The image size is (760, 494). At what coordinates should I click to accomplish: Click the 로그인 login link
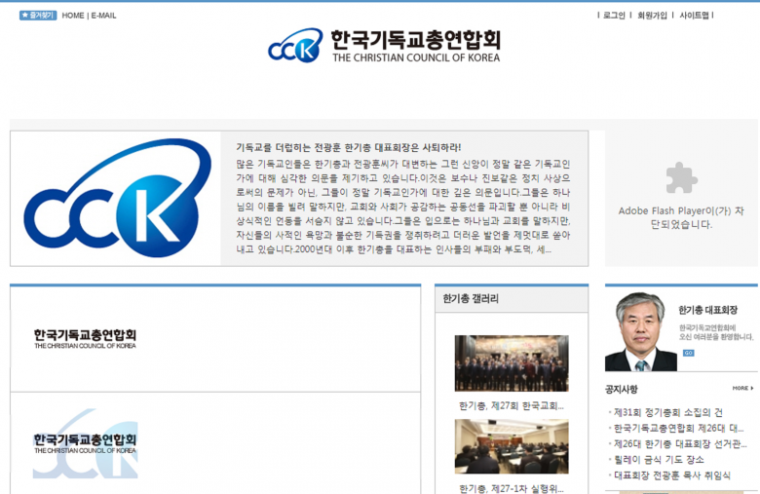click(x=614, y=16)
